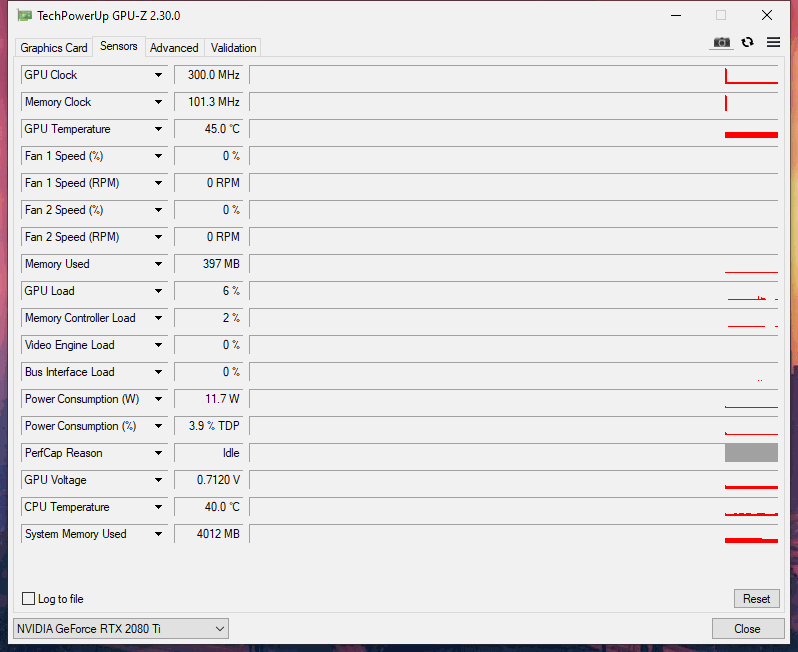The height and width of the screenshot is (652, 798).
Task: Open Bus Interface Load dropdown
Action: [x=158, y=372]
